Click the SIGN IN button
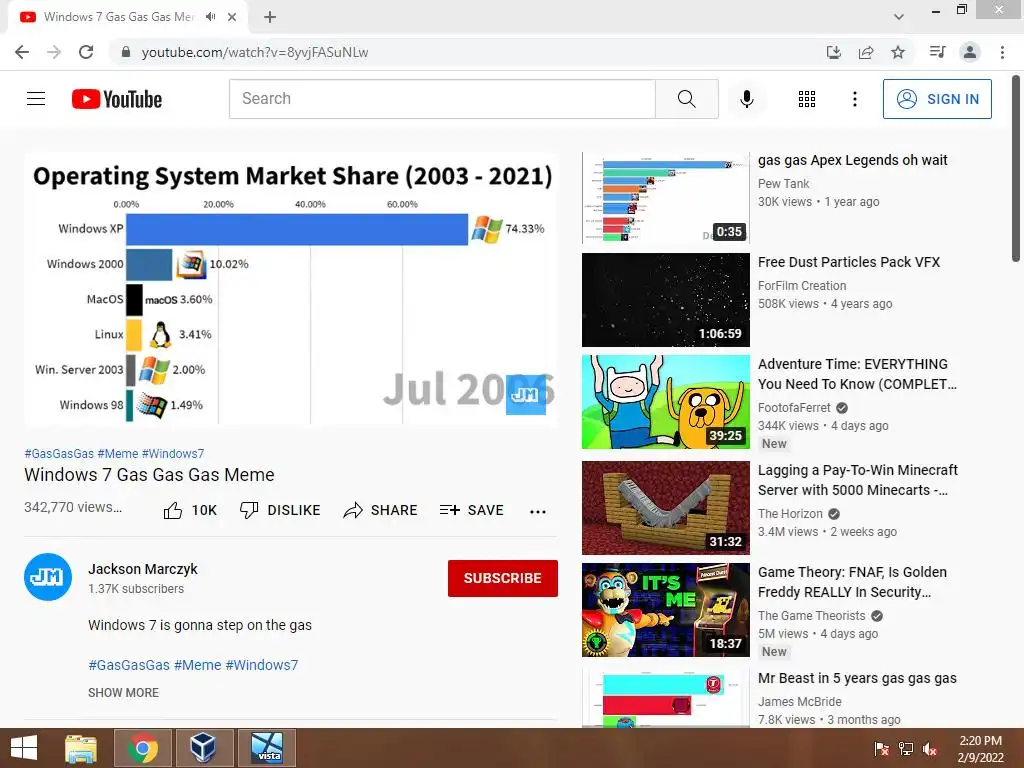 click(x=937, y=99)
